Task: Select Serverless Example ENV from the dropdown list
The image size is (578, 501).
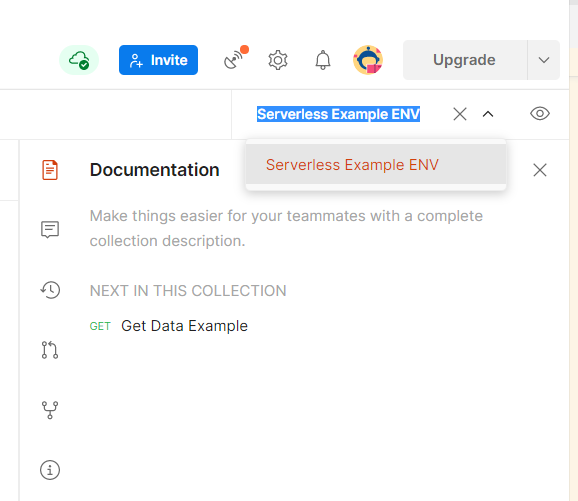Action: [x=376, y=164]
